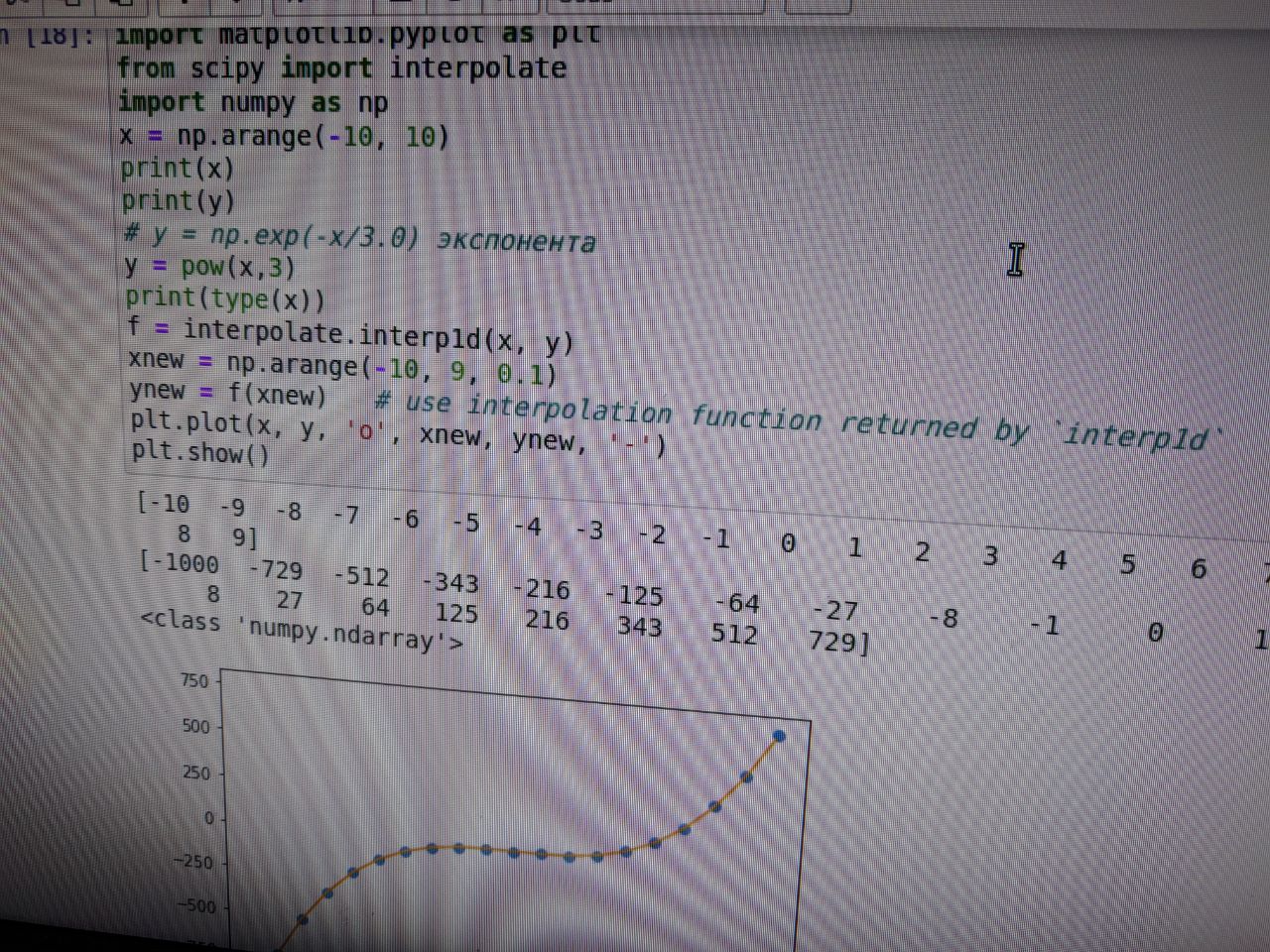This screenshot has width=1270, height=952.
Task: Click the 'plt.show()' line
Action: click(x=200, y=452)
